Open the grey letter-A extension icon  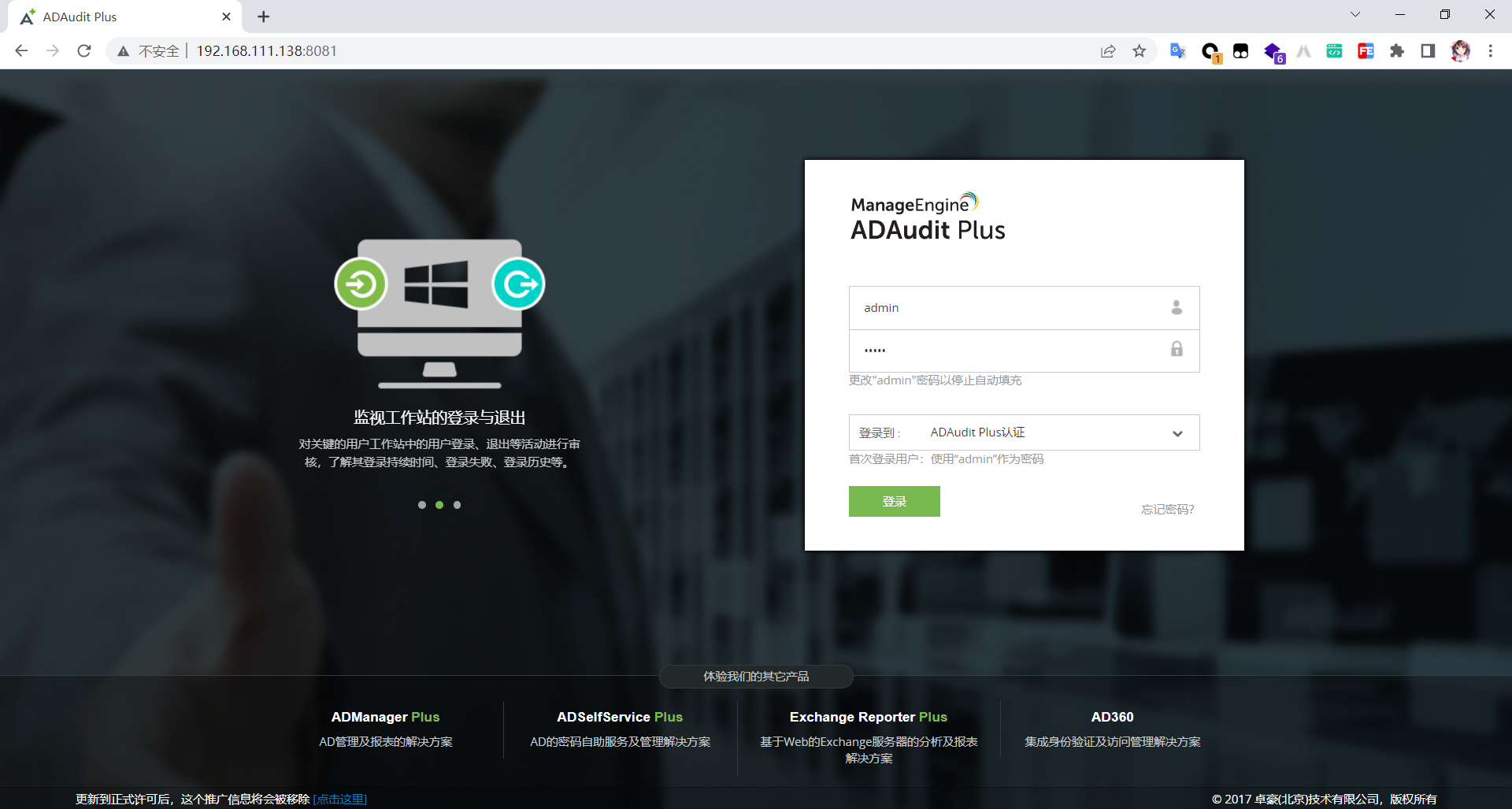tap(1304, 51)
